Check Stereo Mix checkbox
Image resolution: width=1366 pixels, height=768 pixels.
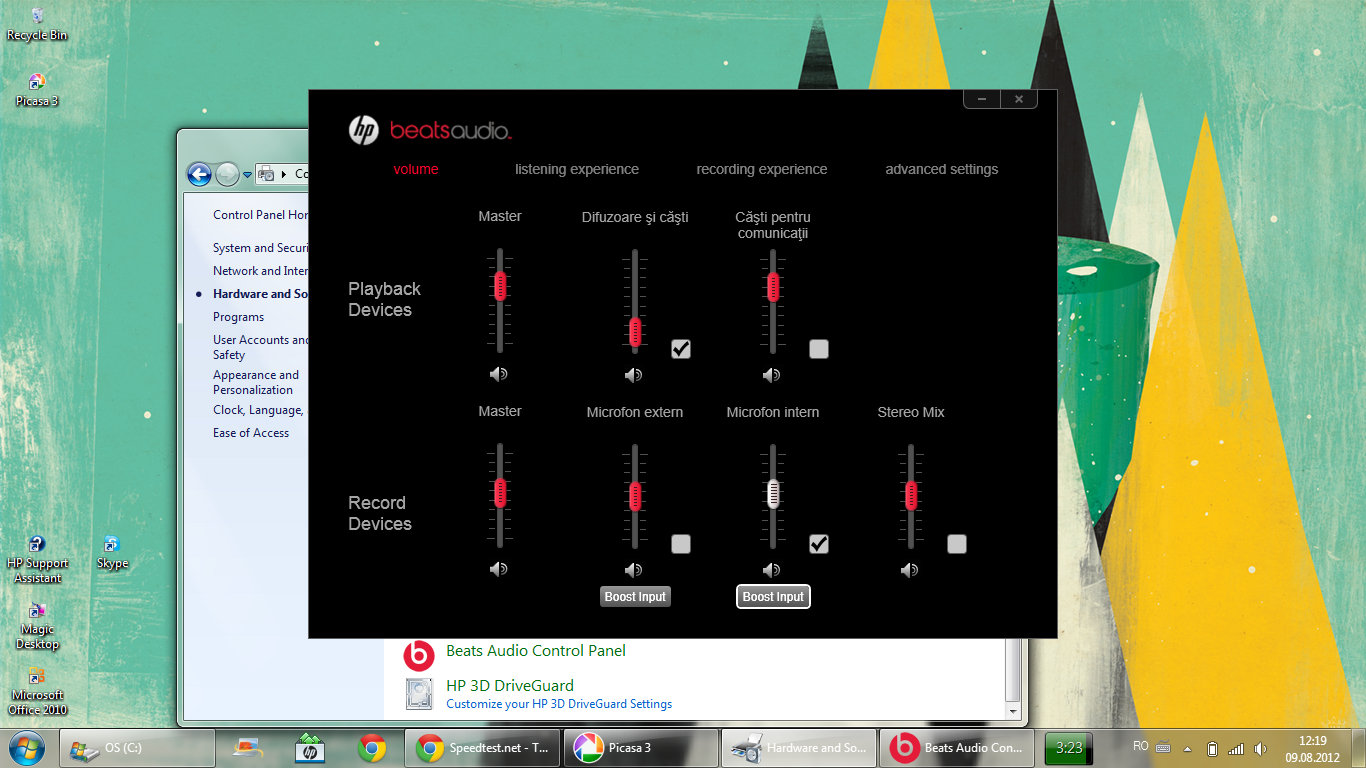tap(957, 543)
